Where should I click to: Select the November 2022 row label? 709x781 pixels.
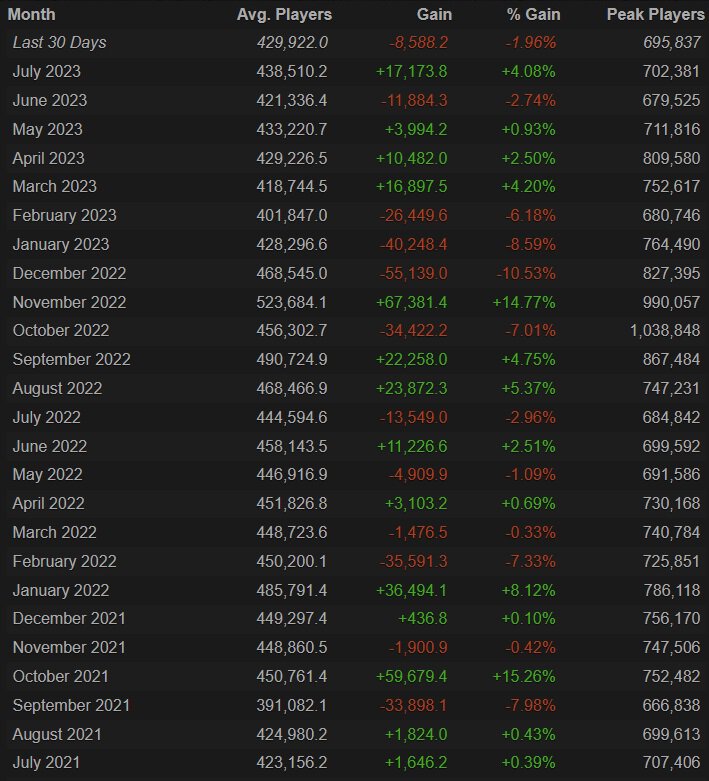pos(69,302)
